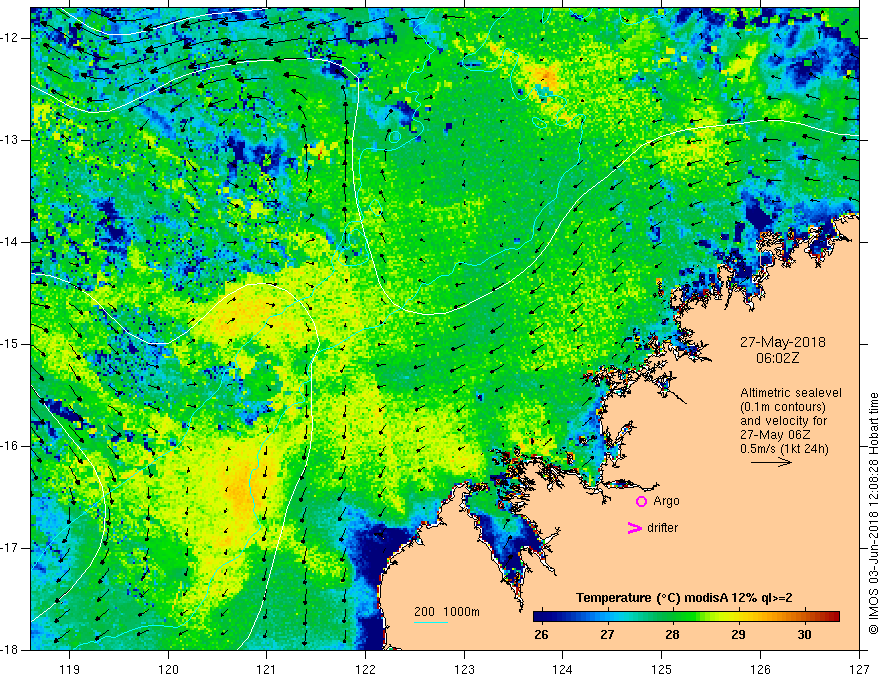
Task: Click the latitude label -15
Action: coord(11,344)
